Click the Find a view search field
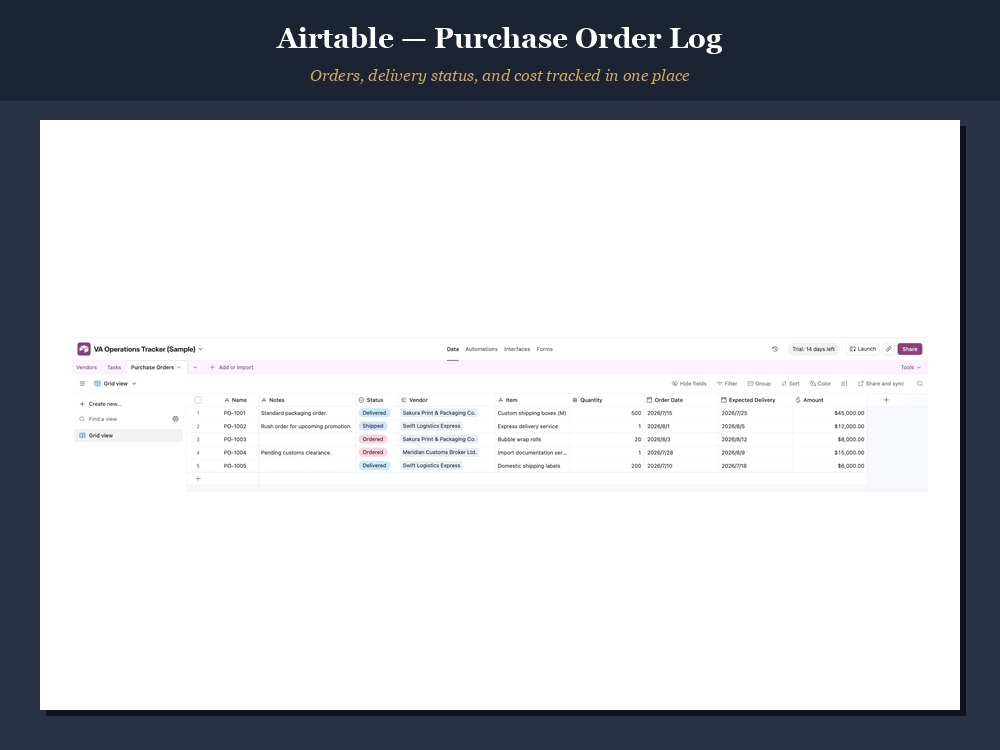Viewport: 1000px width, 750px height. point(124,419)
